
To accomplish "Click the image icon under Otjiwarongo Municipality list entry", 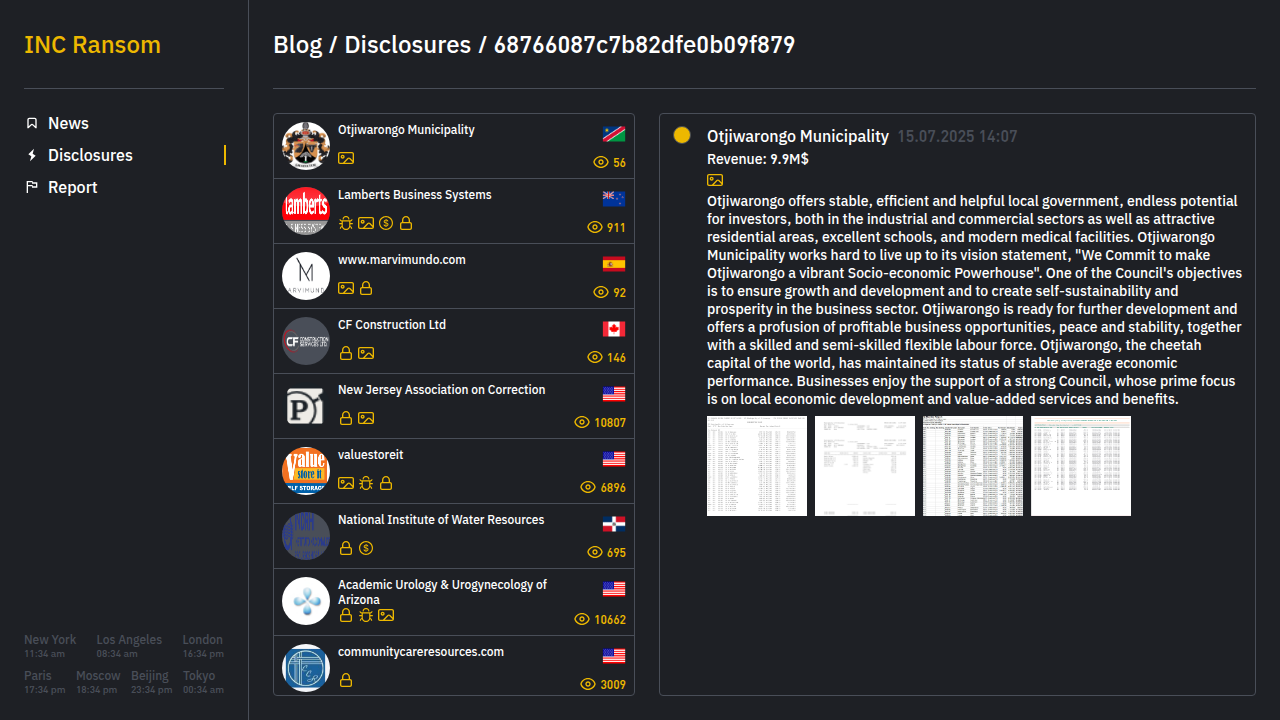I will 346,158.
